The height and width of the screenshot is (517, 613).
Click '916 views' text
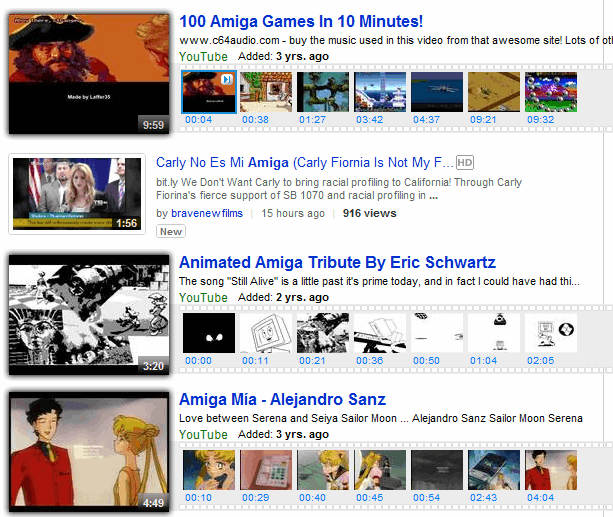[369, 213]
